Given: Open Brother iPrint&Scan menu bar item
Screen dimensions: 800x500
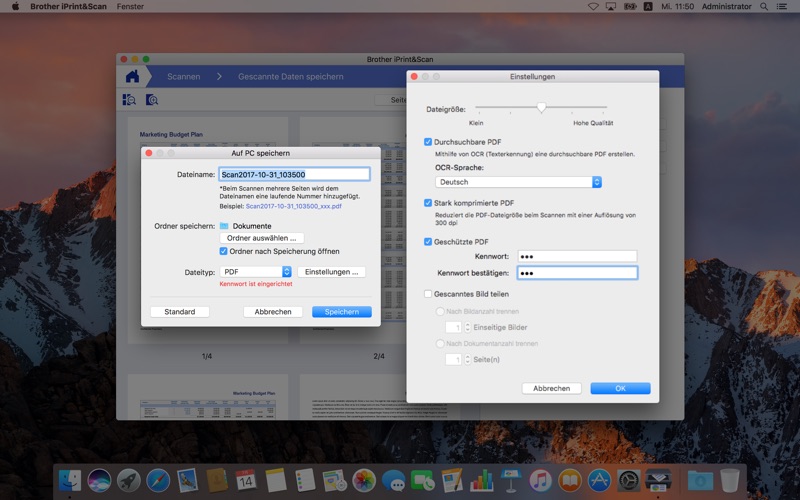Looking at the screenshot, I should (68, 6).
